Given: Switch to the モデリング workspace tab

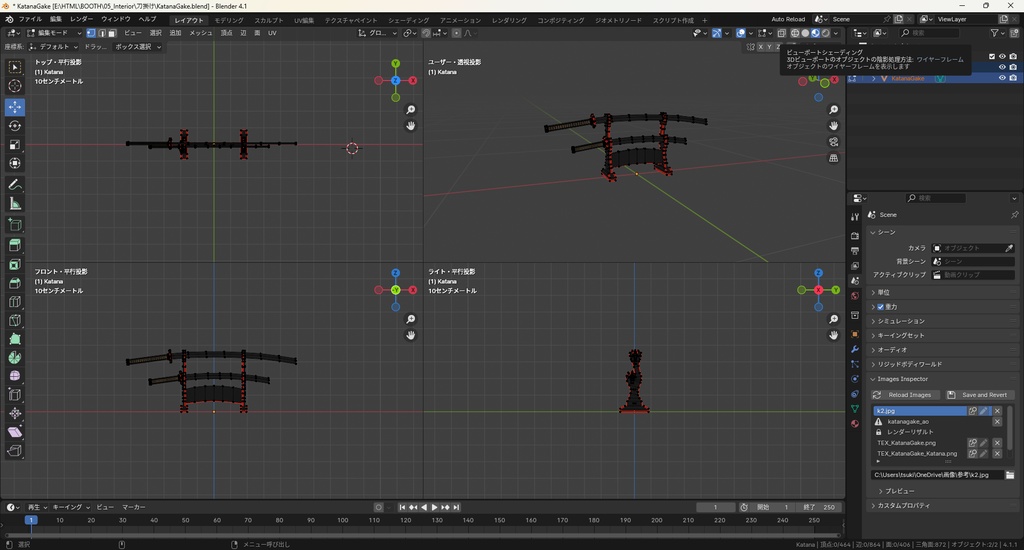Looking at the screenshot, I should click(229, 20).
